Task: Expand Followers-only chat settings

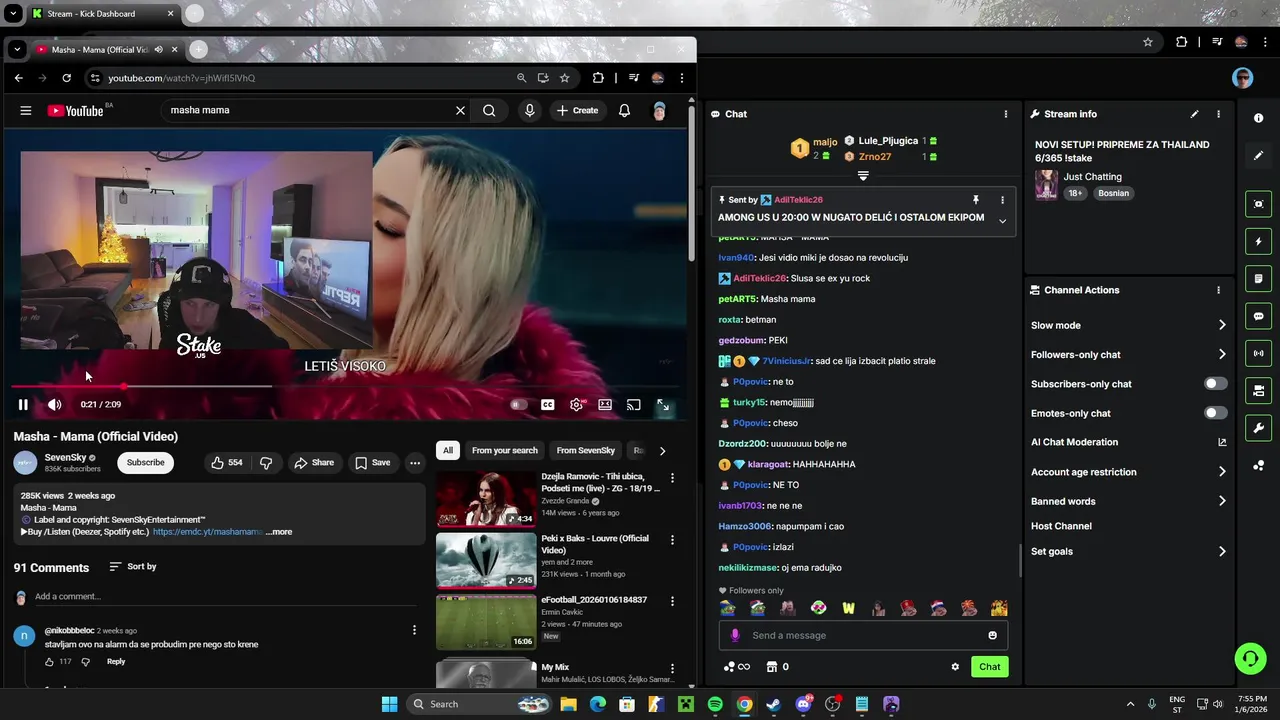Action: (1129, 355)
